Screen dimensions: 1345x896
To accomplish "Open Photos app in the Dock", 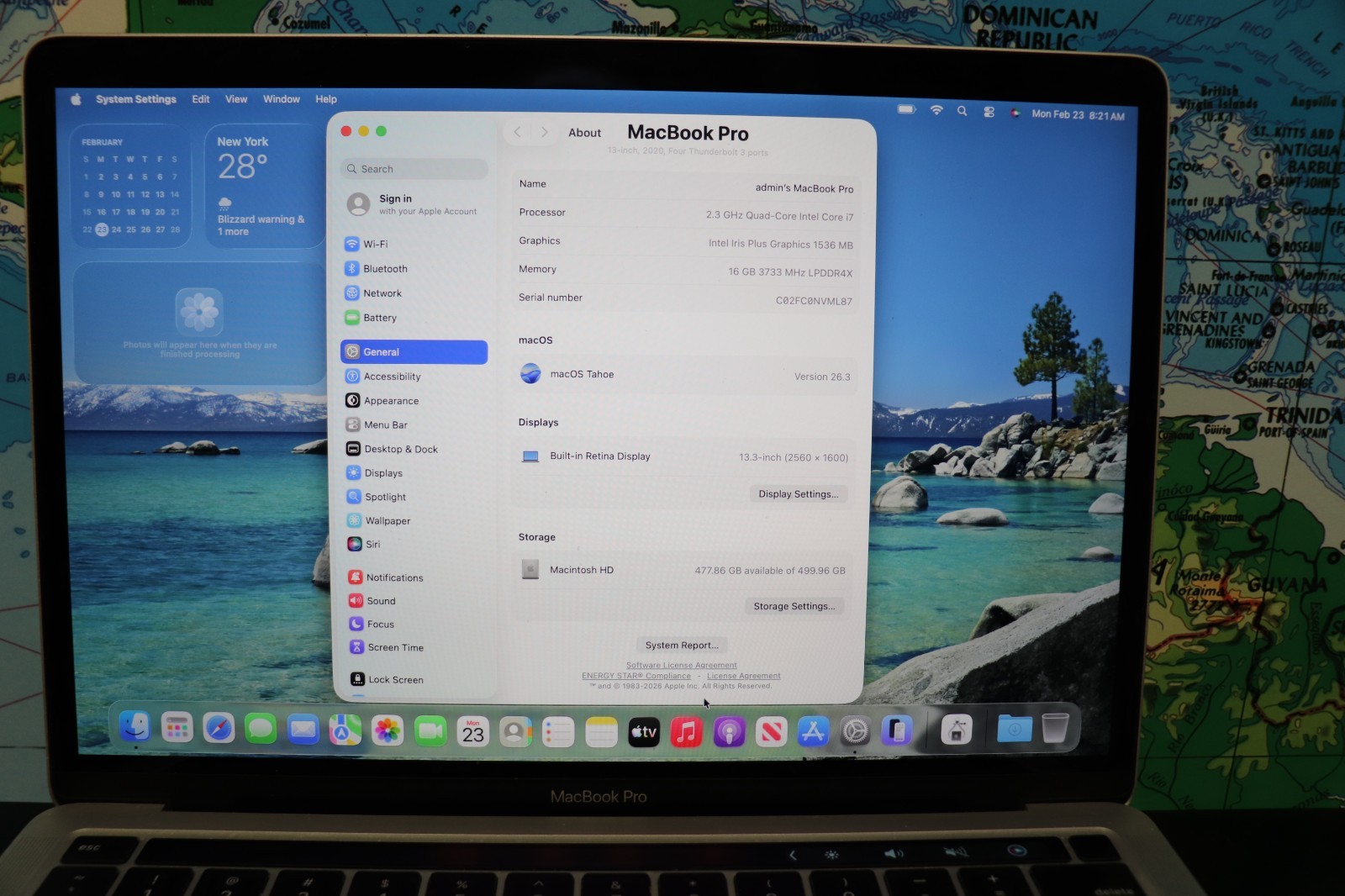I will [x=388, y=730].
